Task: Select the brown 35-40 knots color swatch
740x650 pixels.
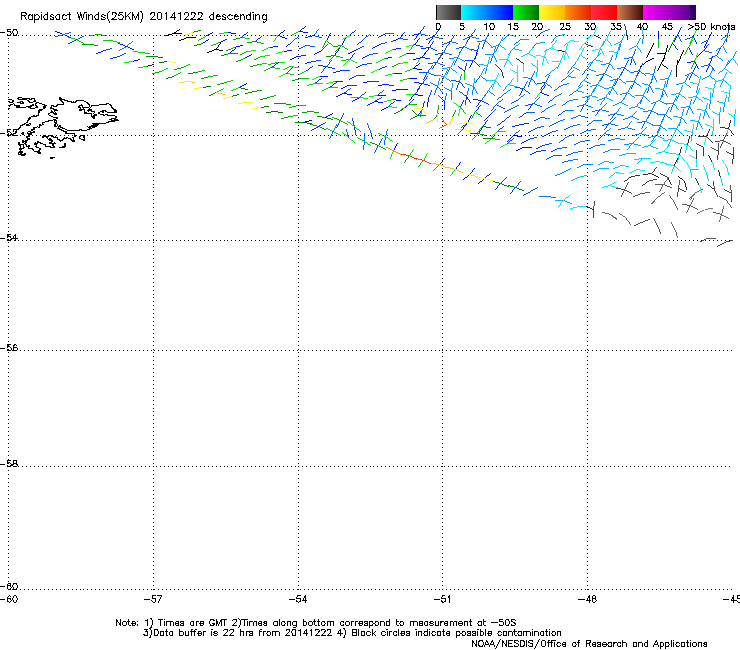Action: click(x=630, y=12)
